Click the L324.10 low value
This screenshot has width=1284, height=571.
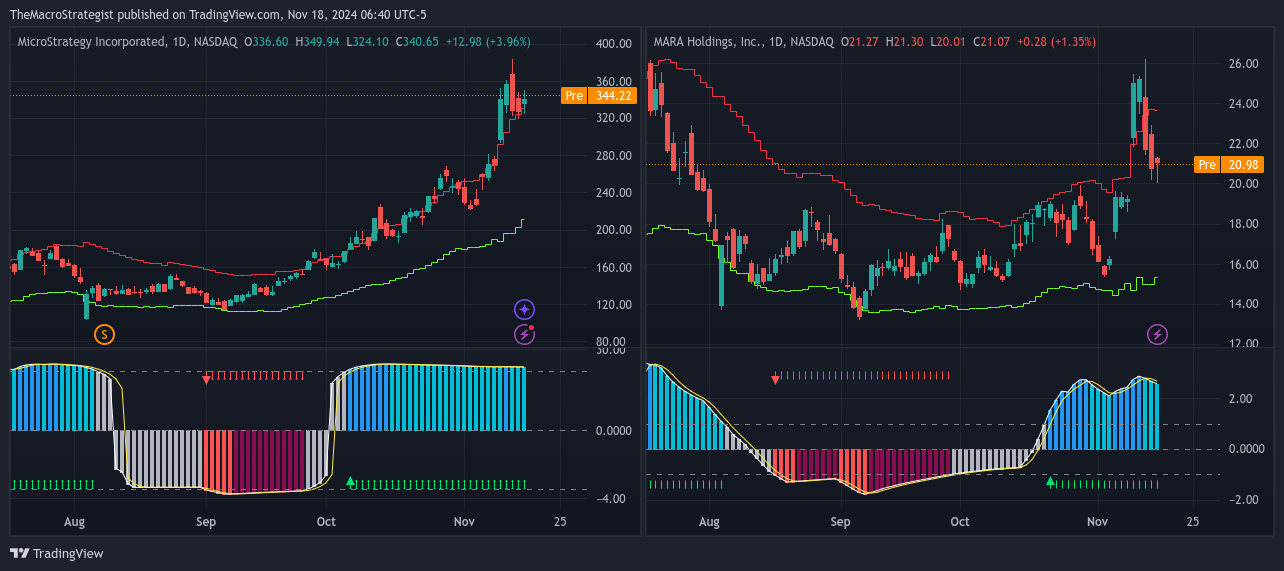(x=369, y=42)
